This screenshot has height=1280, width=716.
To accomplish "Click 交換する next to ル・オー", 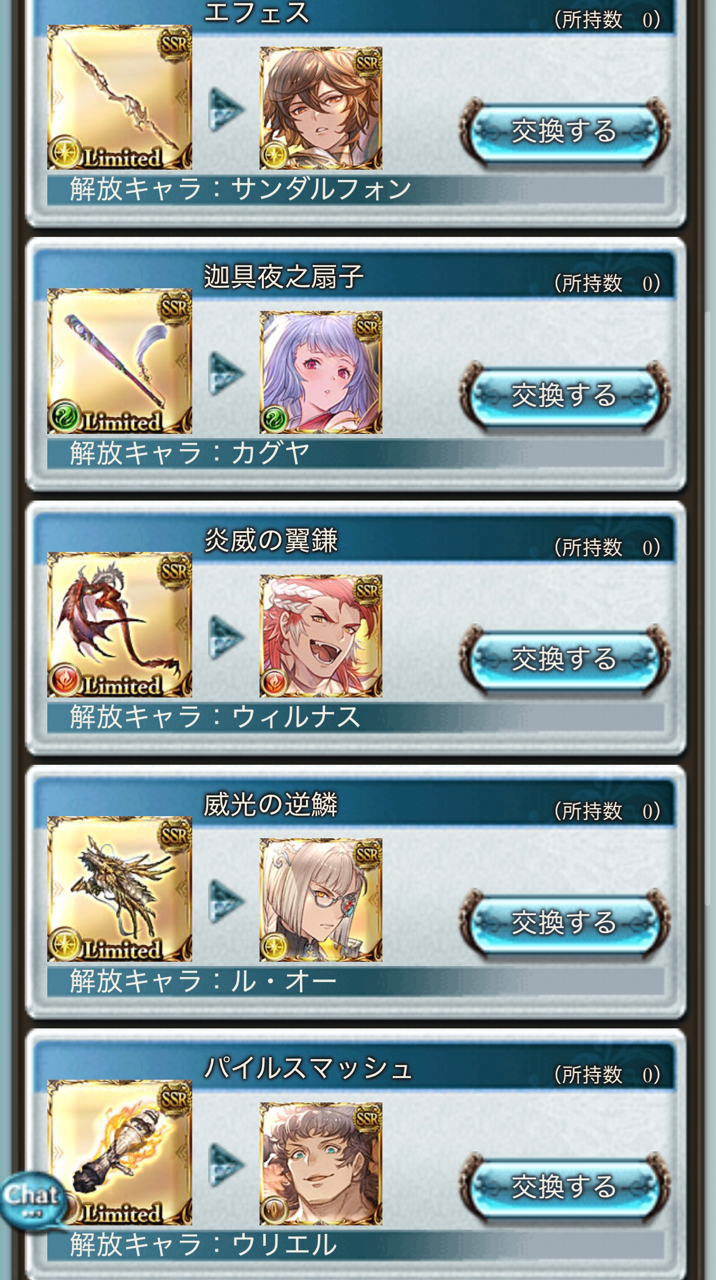I will pyautogui.click(x=564, y=924).
